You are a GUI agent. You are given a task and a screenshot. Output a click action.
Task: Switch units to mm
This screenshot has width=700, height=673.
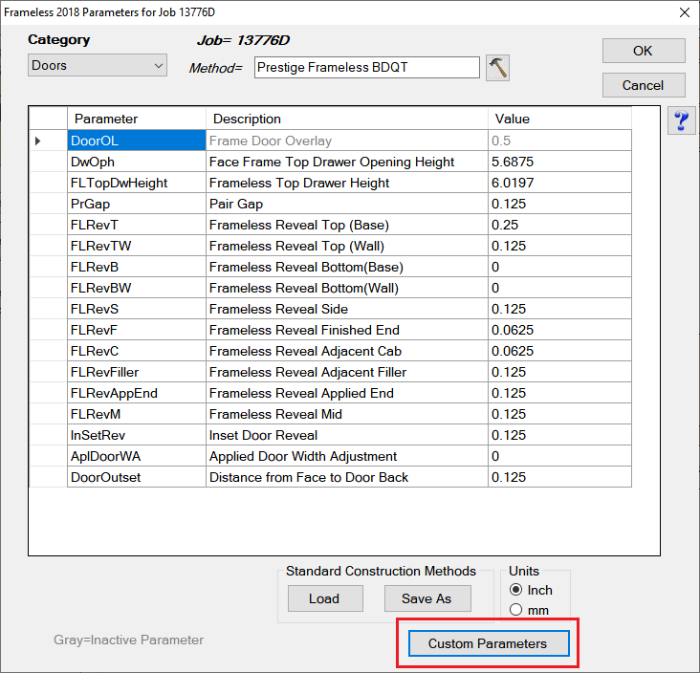point(516,610)
